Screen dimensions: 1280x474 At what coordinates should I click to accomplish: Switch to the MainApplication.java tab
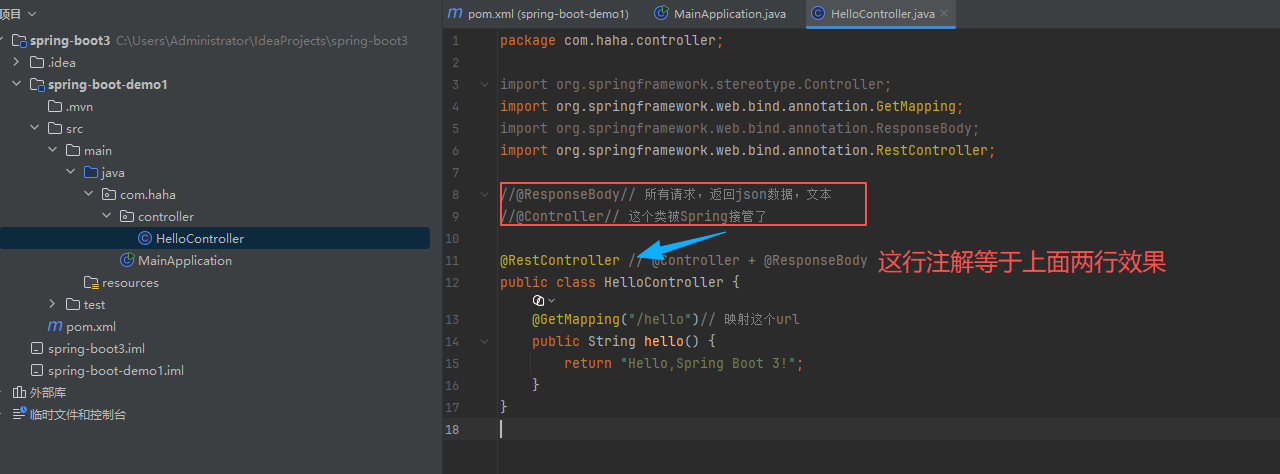[x=720, y=14]
